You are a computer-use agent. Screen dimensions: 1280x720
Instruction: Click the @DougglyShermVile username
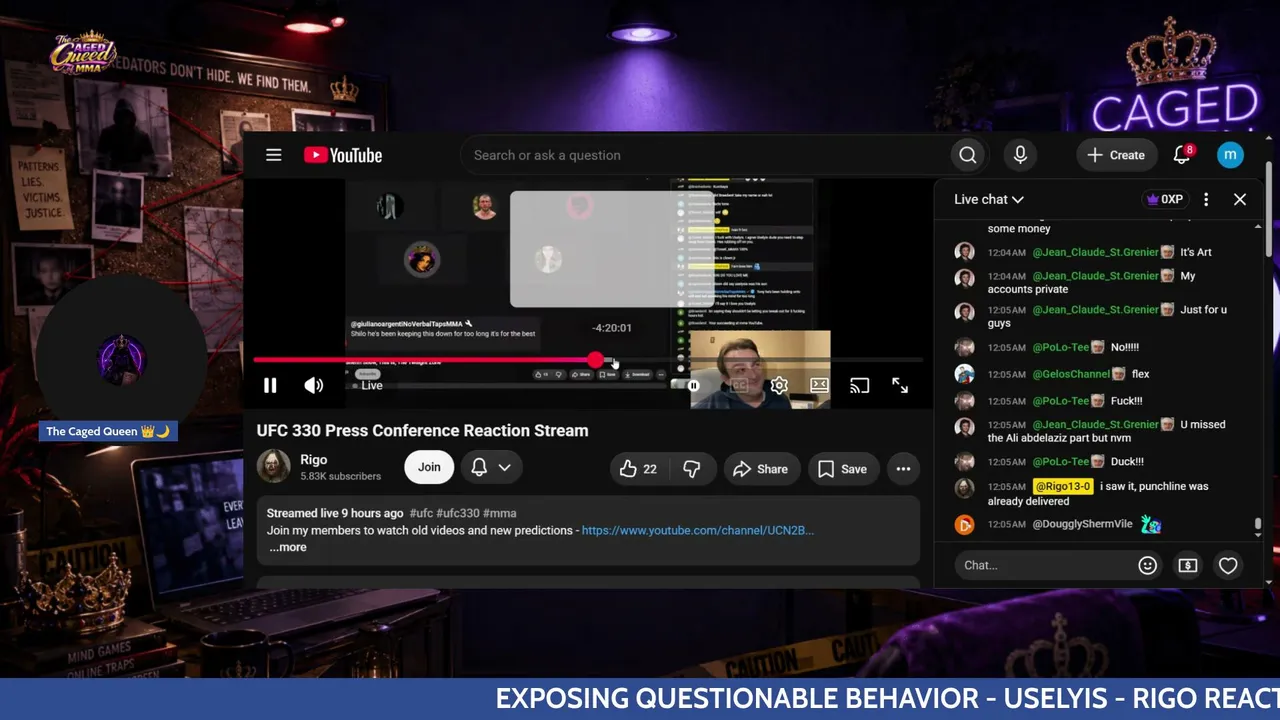(x=1082, y=524)
